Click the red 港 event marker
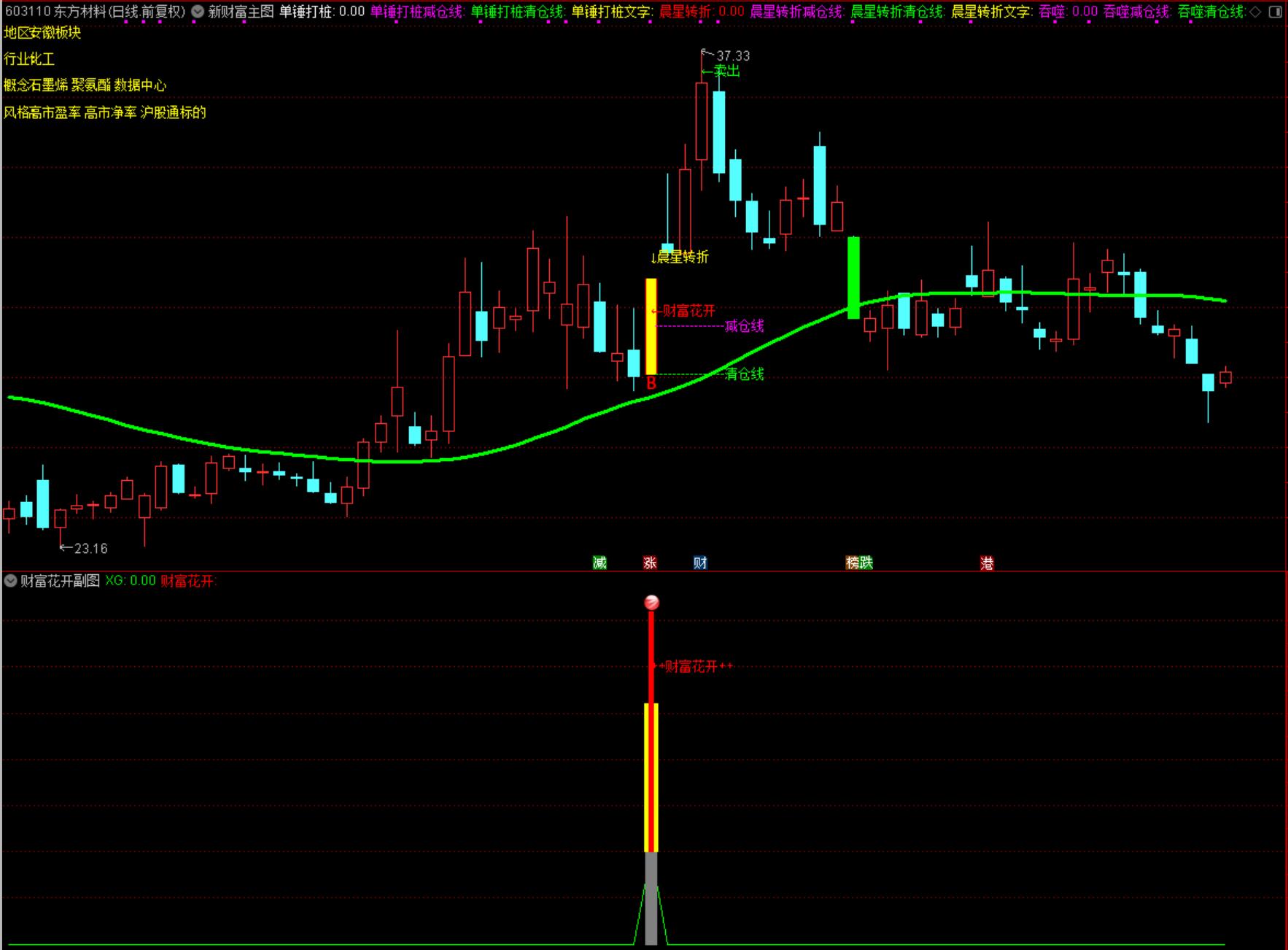This screenshot has width=1288, height=950. coord(987,563)
